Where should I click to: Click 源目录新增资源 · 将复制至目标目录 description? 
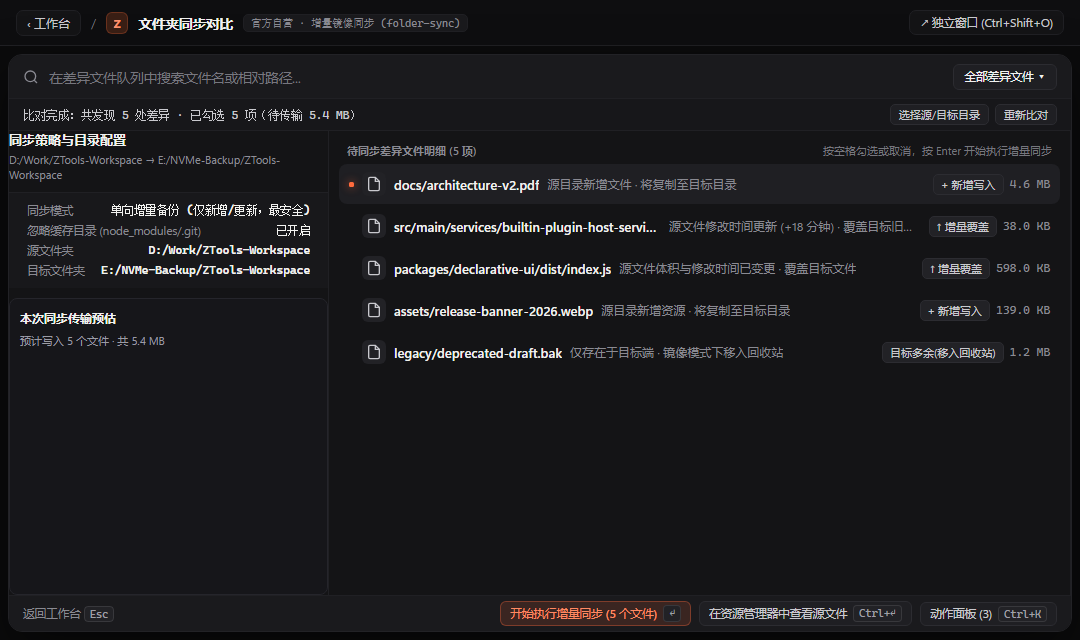click(x=695, y=311)
